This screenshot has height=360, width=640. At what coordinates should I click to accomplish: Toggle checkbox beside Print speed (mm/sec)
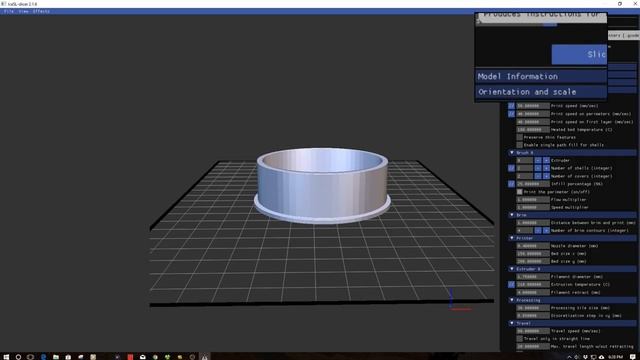tap(511, 106)
